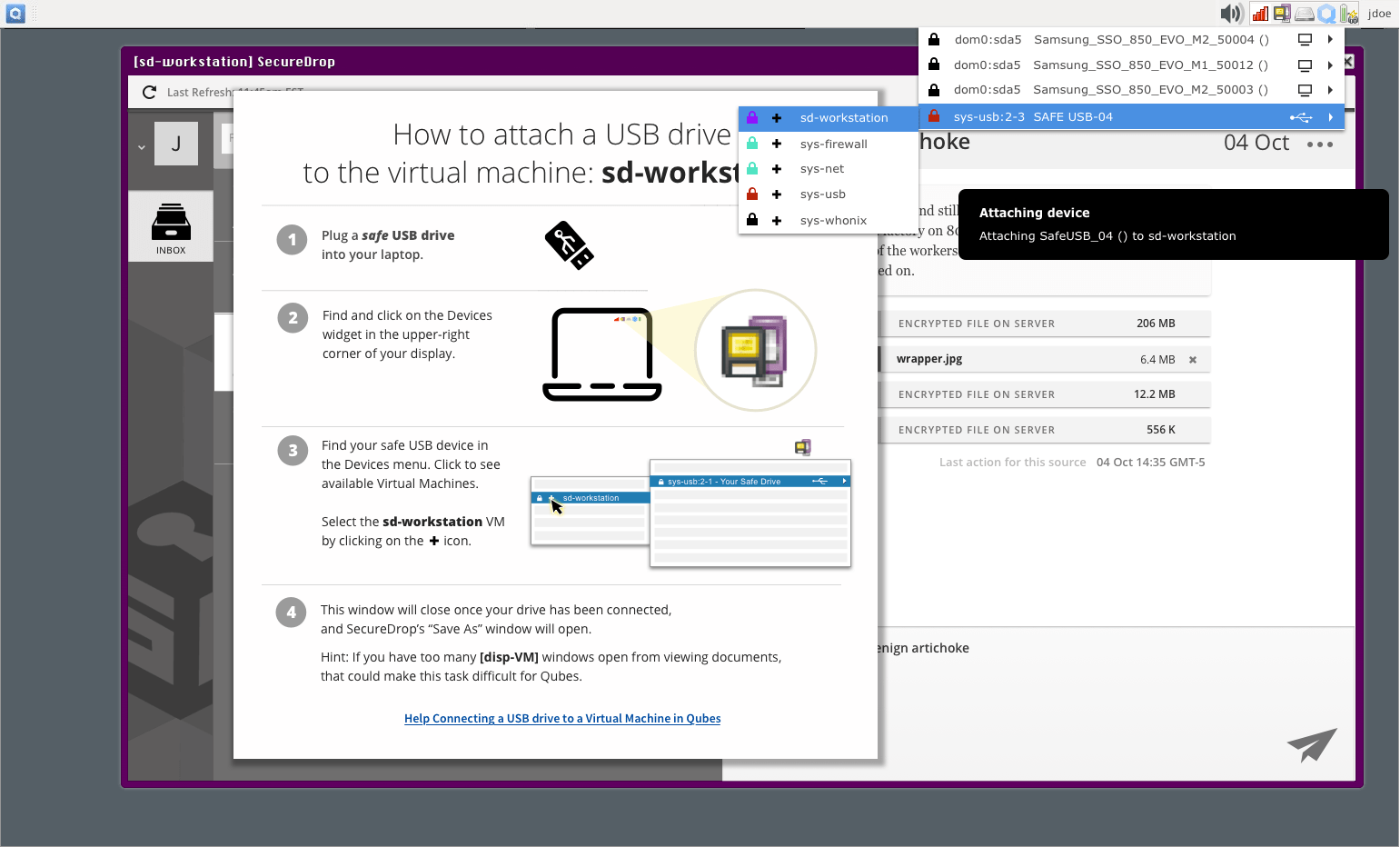Click the plus icon next to sys-net
This screenshot has height=847, width=1400.
(777, 169)
